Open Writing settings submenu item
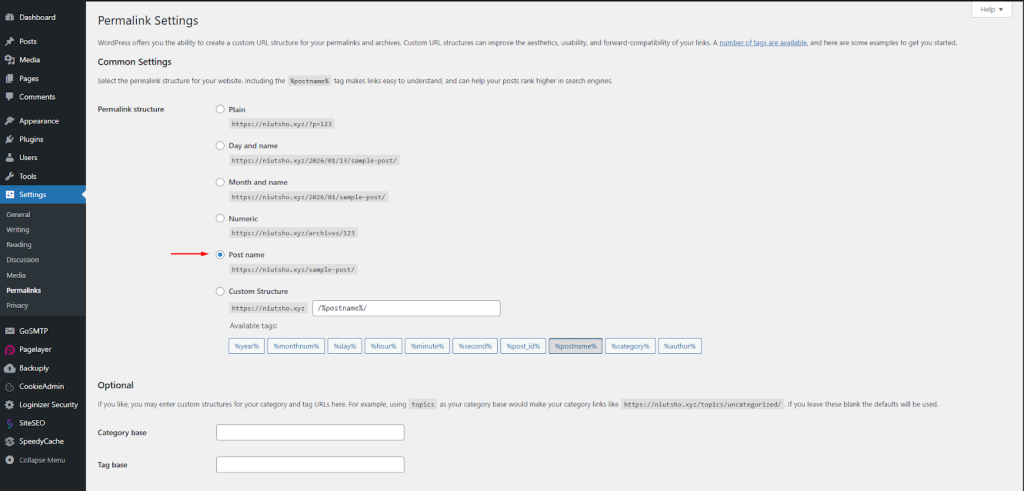The height and width of the screenshot is (491, 1024). point(18,230)
